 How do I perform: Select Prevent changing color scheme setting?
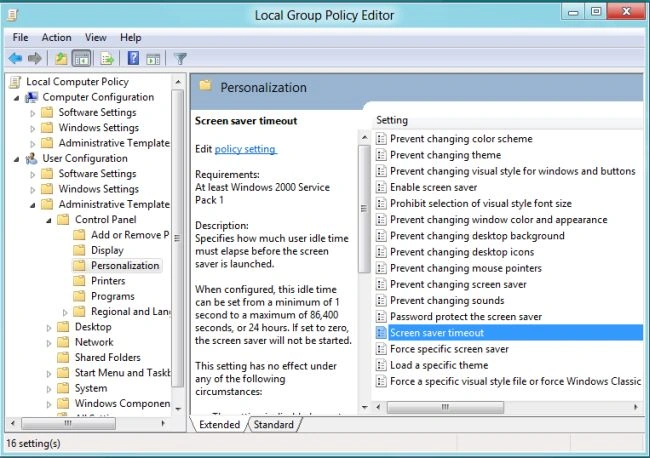(x=461, y=139)
